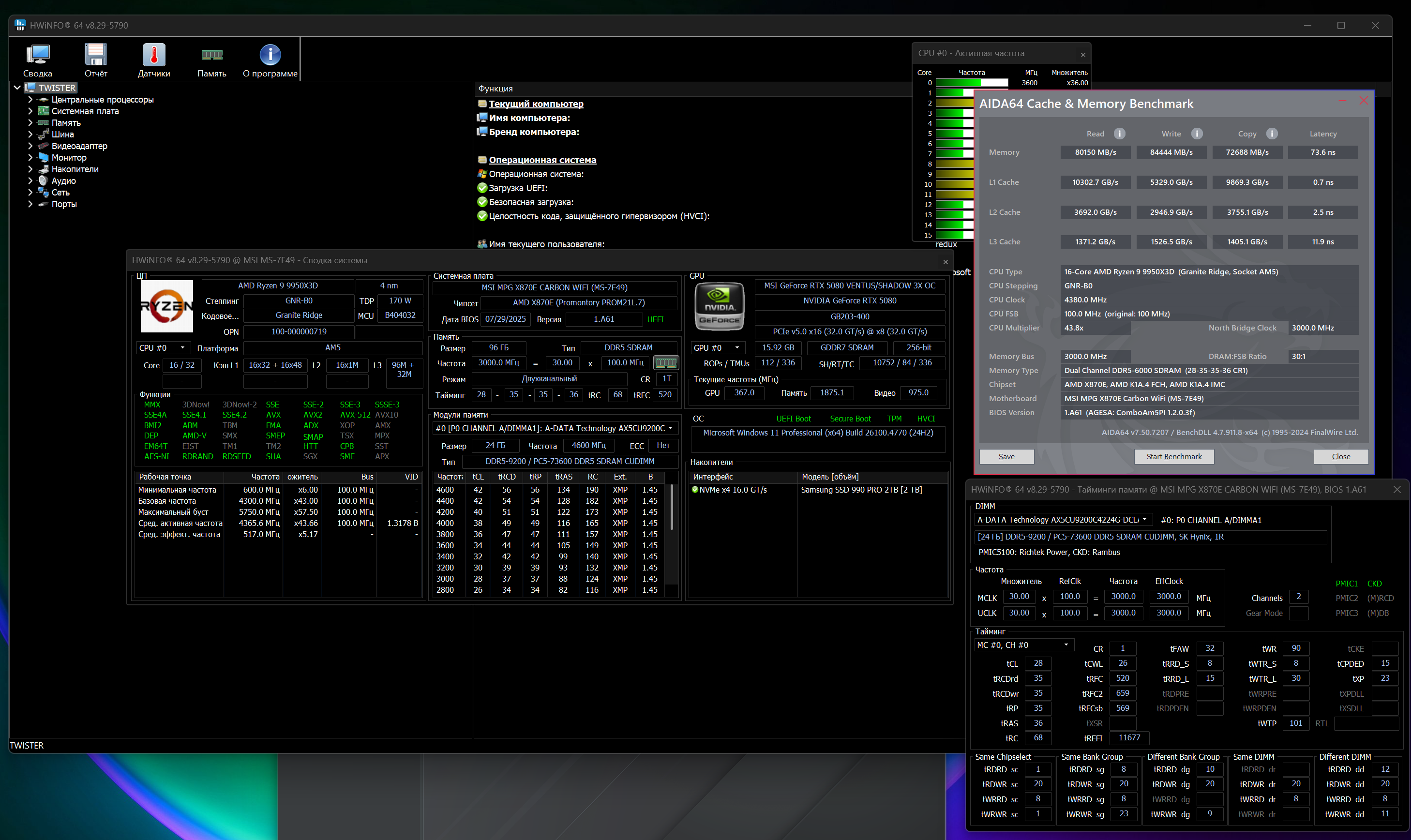Click the Copy info icon in AIDA64
Screen dimensions: 1411x840
pyautogui.click(x=1272, y=134)
